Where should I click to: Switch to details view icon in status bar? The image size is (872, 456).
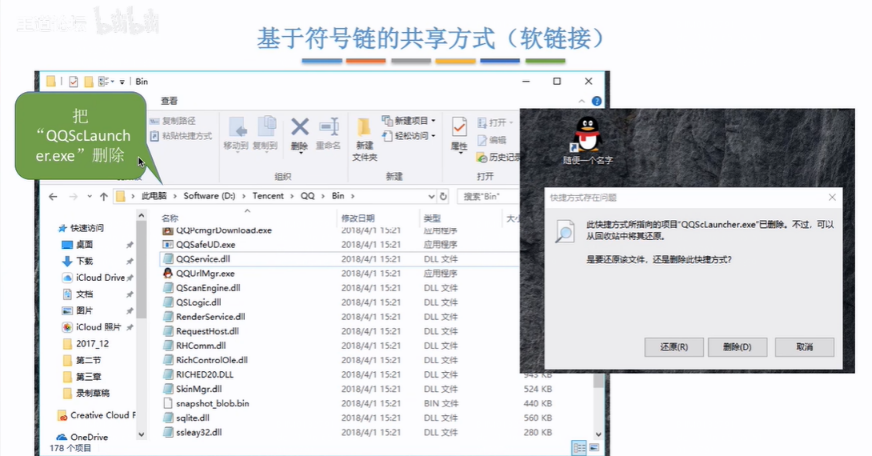pyautogui.click(x=579, y=448)
